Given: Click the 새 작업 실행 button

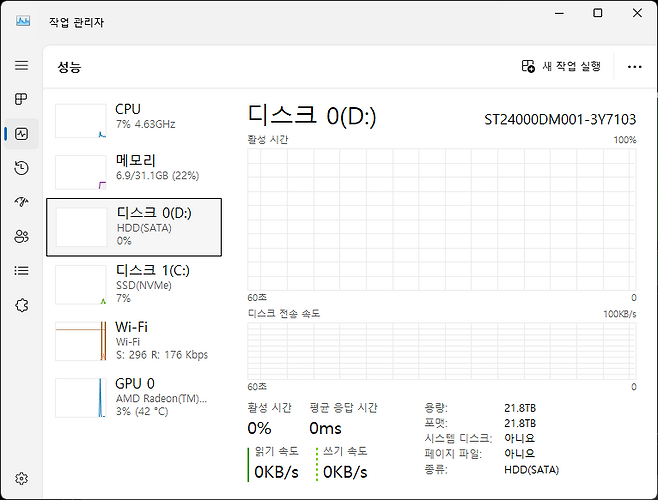Looking at the screenshot, I should [561, 66].
